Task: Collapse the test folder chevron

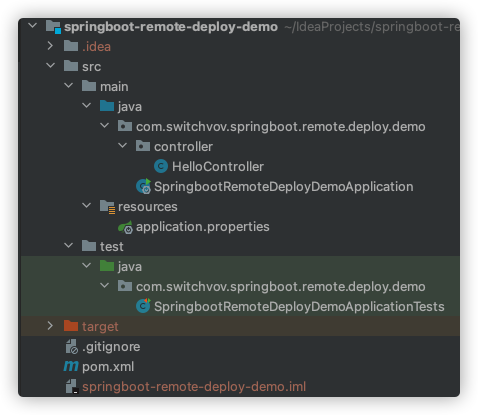Action: [69, 245]
